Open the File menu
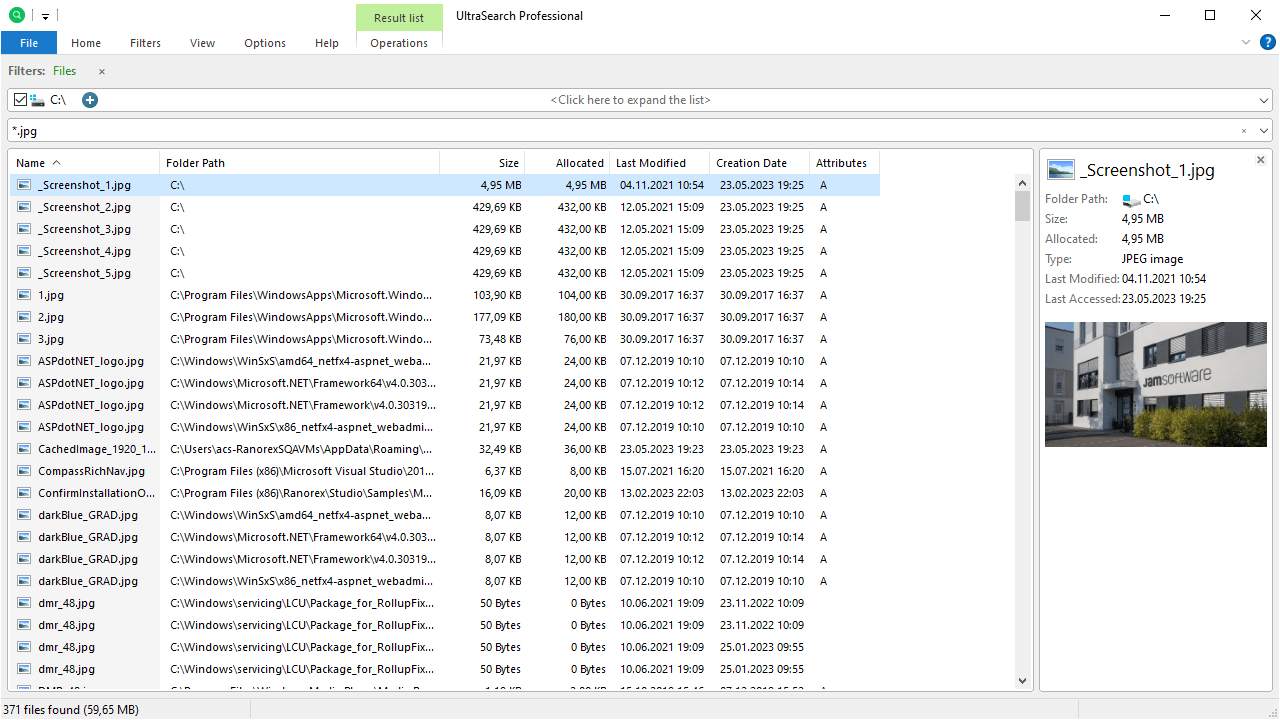This screenshot has height=720, width=1280. pos(29,43)
